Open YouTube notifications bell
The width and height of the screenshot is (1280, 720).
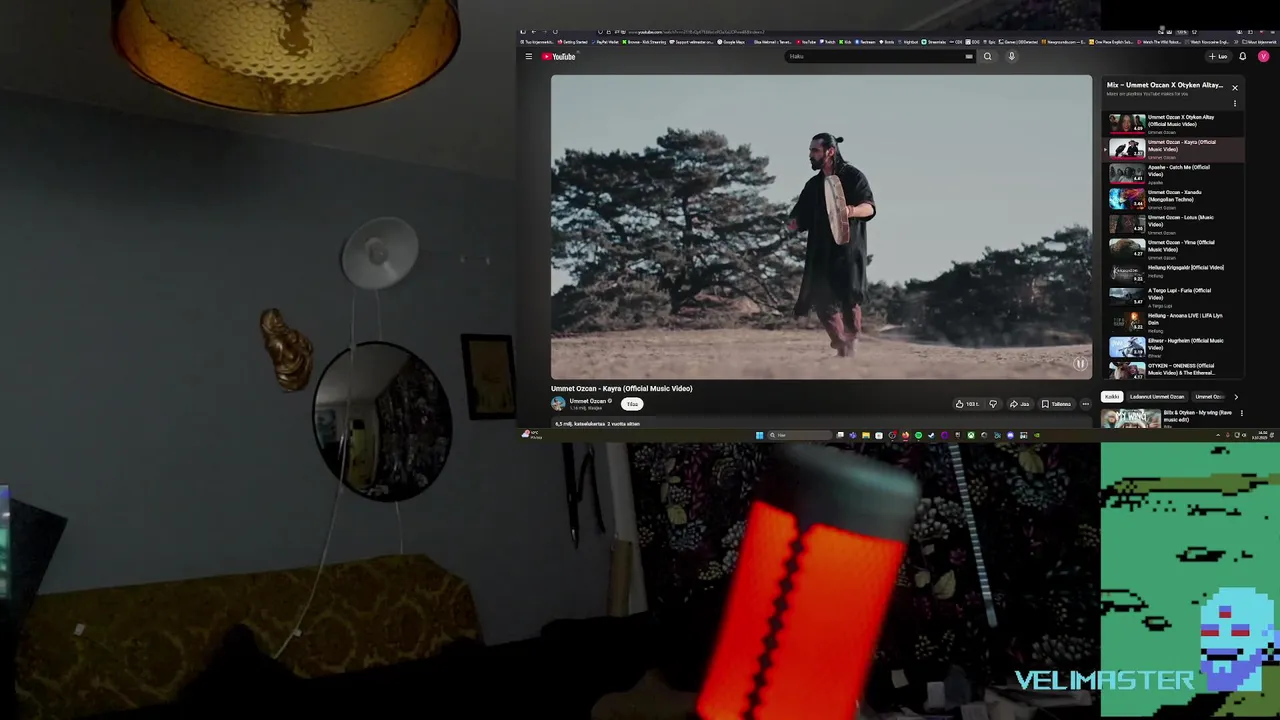(x=1243, y=56)
